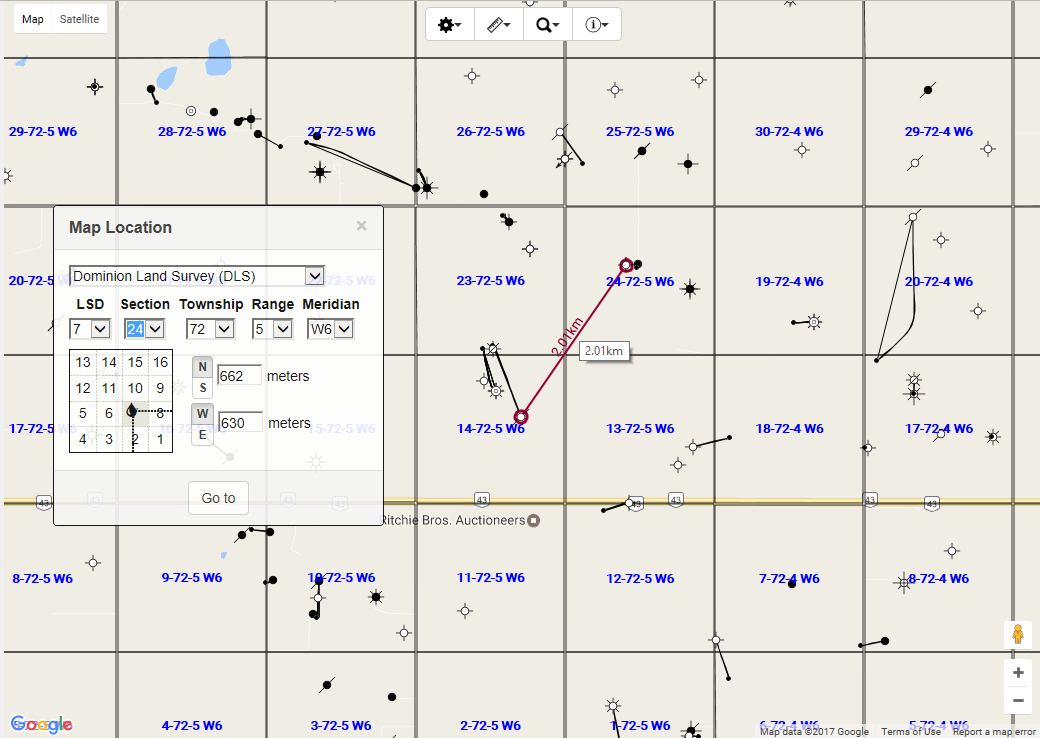Select LSD 6 in the grid
This screenshot has height=738, width=1040.
click(x=109, y=414)
